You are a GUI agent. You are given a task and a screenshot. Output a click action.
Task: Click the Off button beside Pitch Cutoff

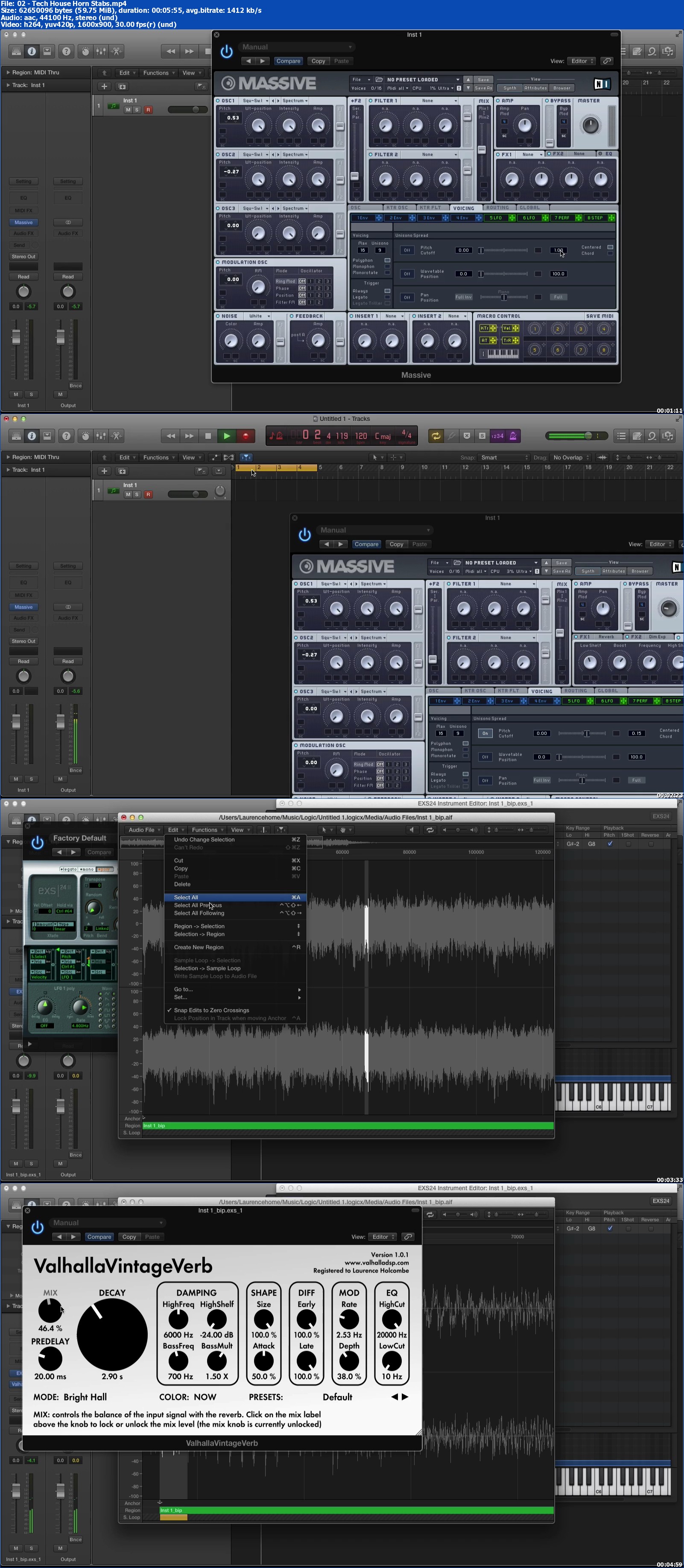(407, 250)
